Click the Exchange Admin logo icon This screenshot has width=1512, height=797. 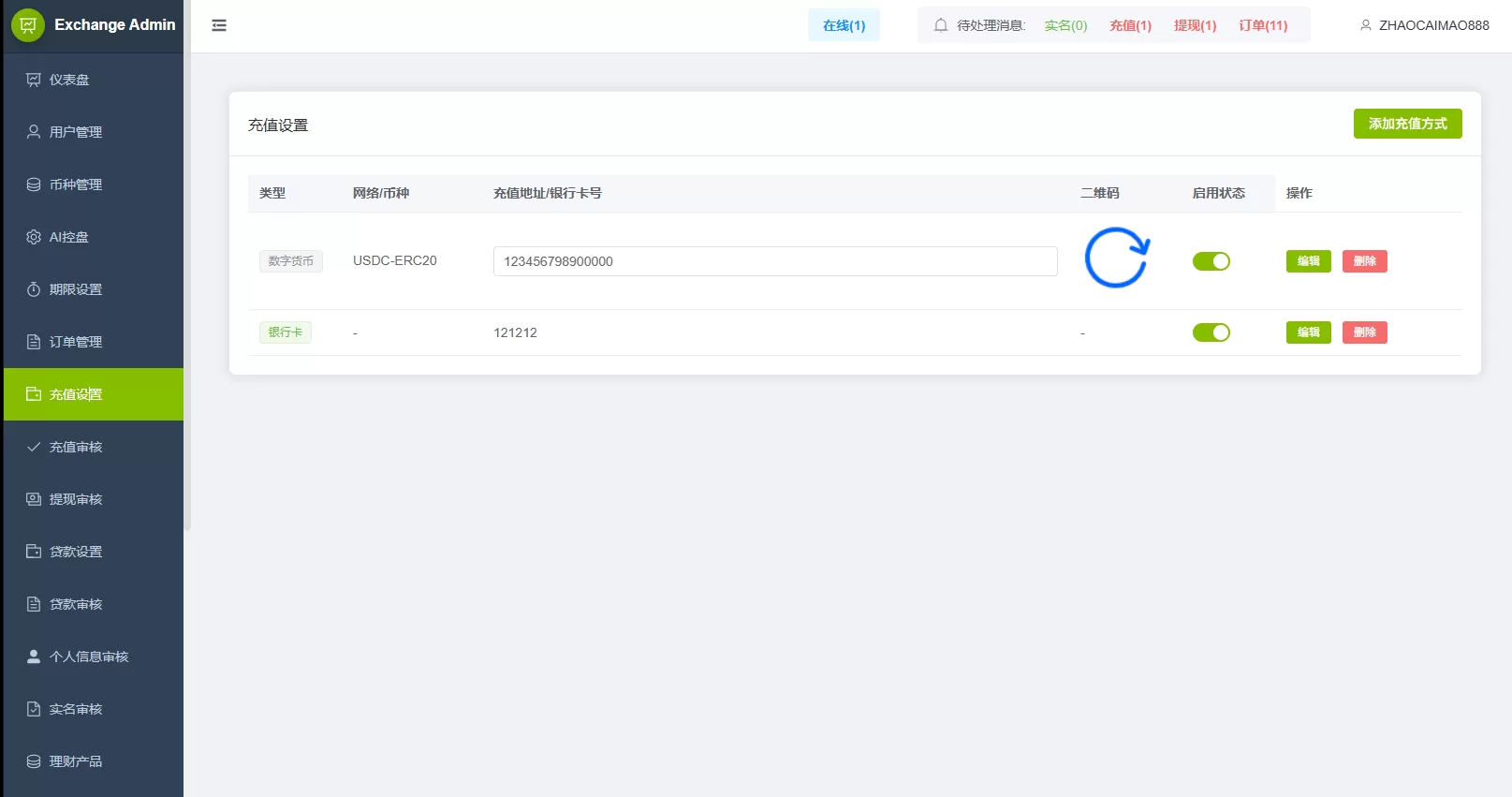click(x=27, y=25)
